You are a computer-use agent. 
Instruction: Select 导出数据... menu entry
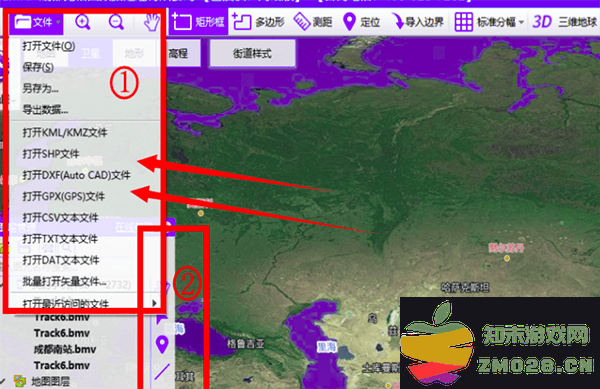45,110
